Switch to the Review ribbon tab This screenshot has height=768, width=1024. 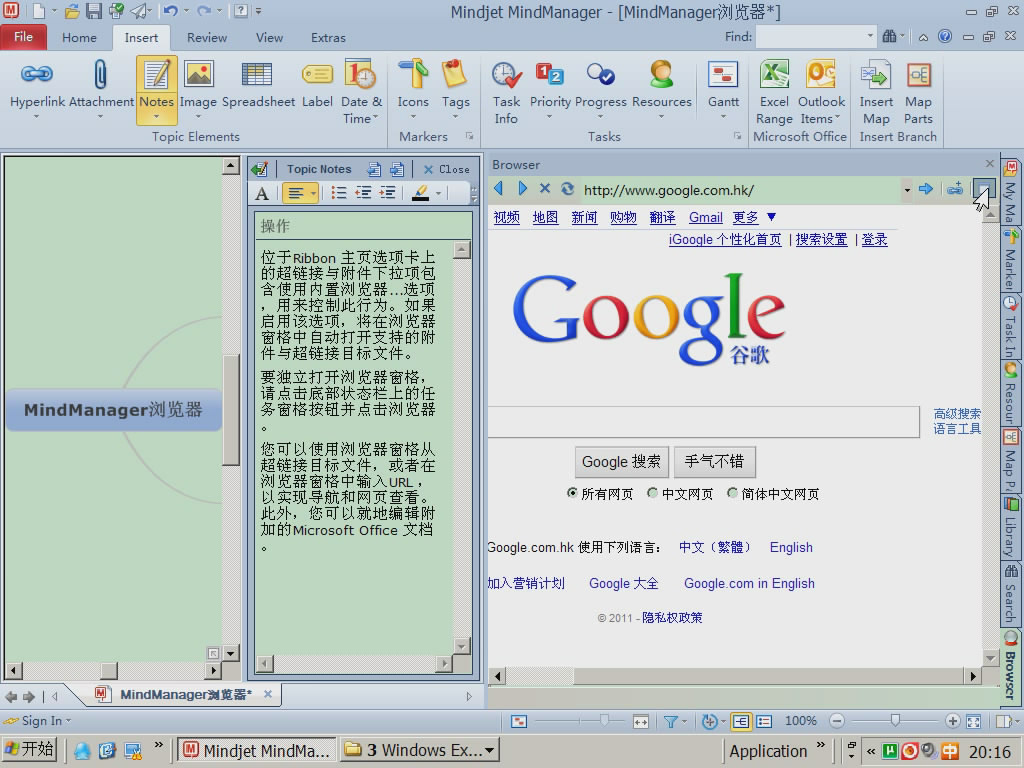coord(206,37)
